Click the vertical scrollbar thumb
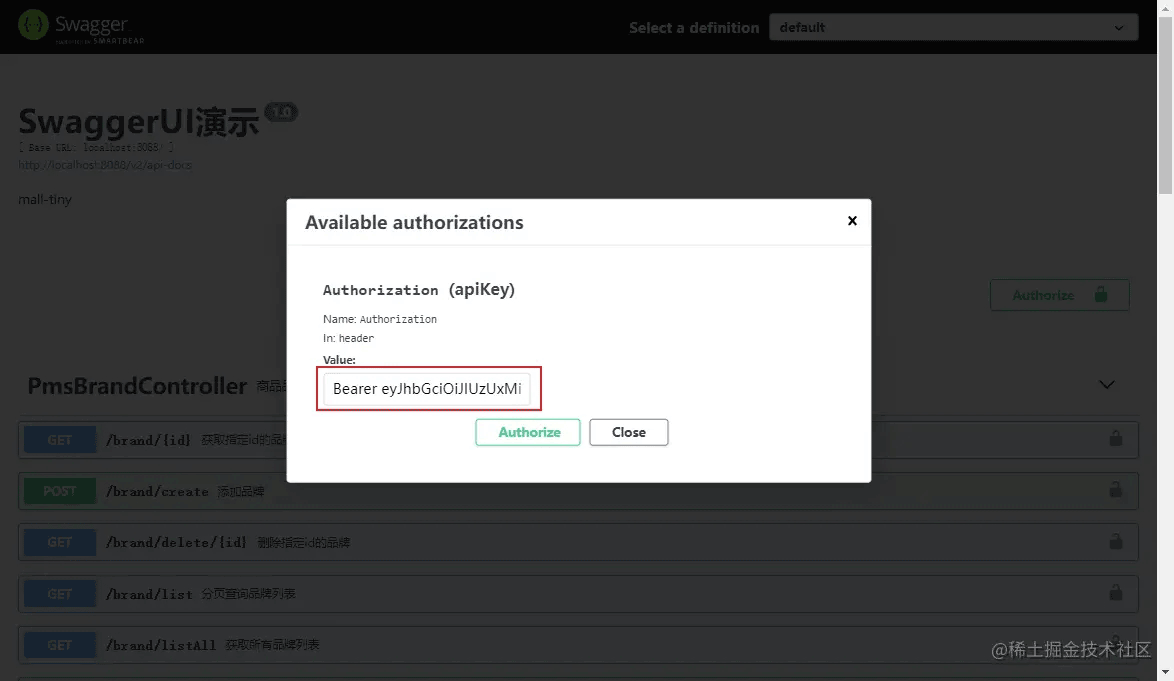1174x681 pixels. pos(1166,105)
